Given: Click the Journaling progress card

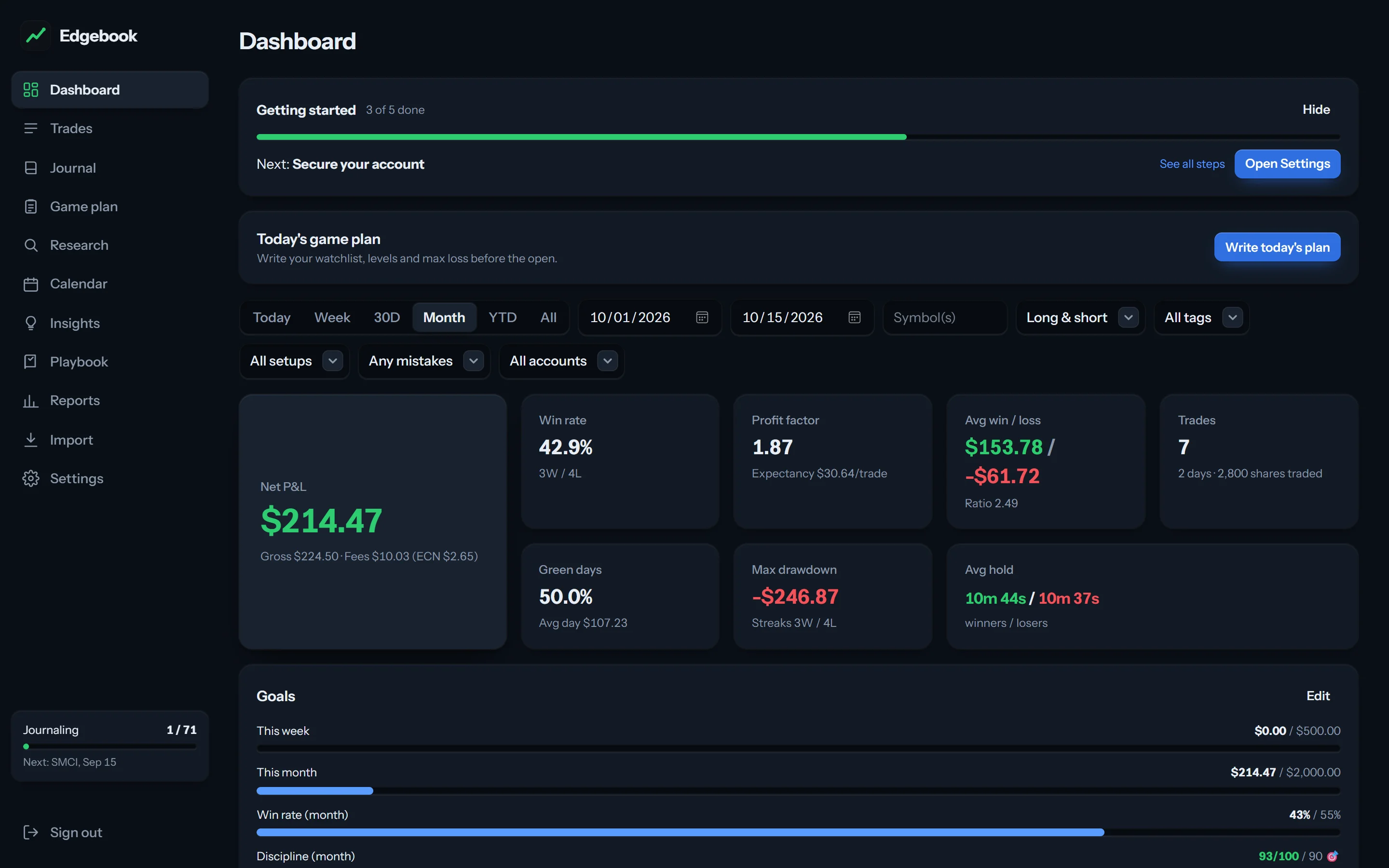Looking at the screenshot, I should 109,745.
